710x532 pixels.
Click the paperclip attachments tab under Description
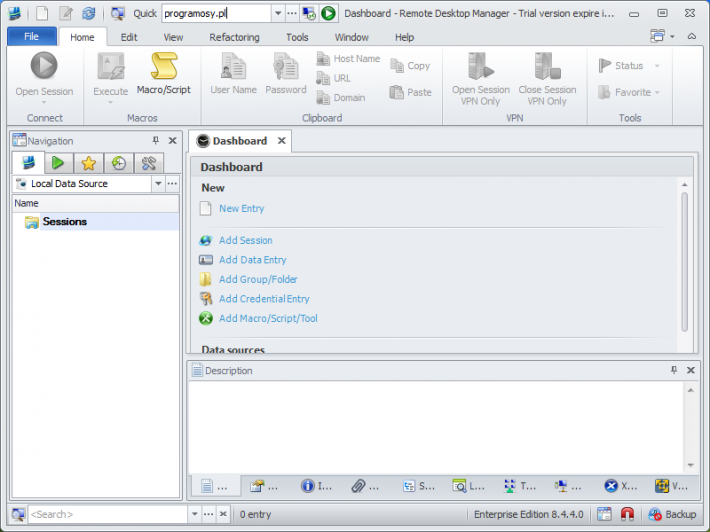365,486
